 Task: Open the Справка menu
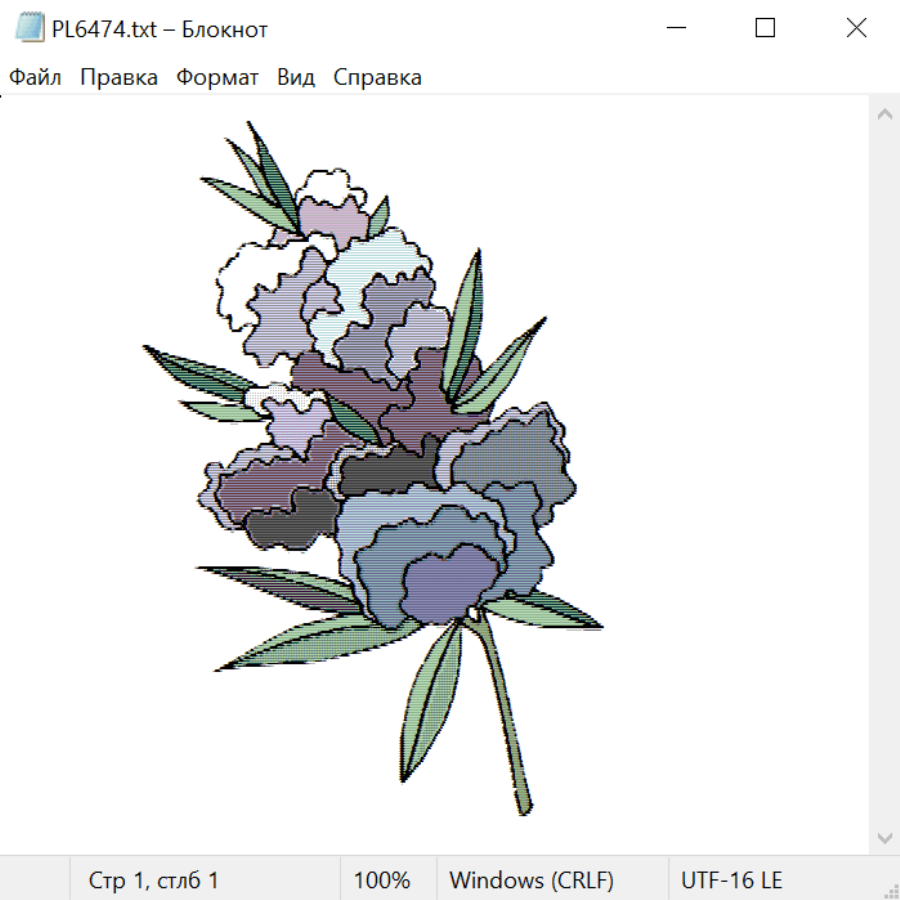377,77
